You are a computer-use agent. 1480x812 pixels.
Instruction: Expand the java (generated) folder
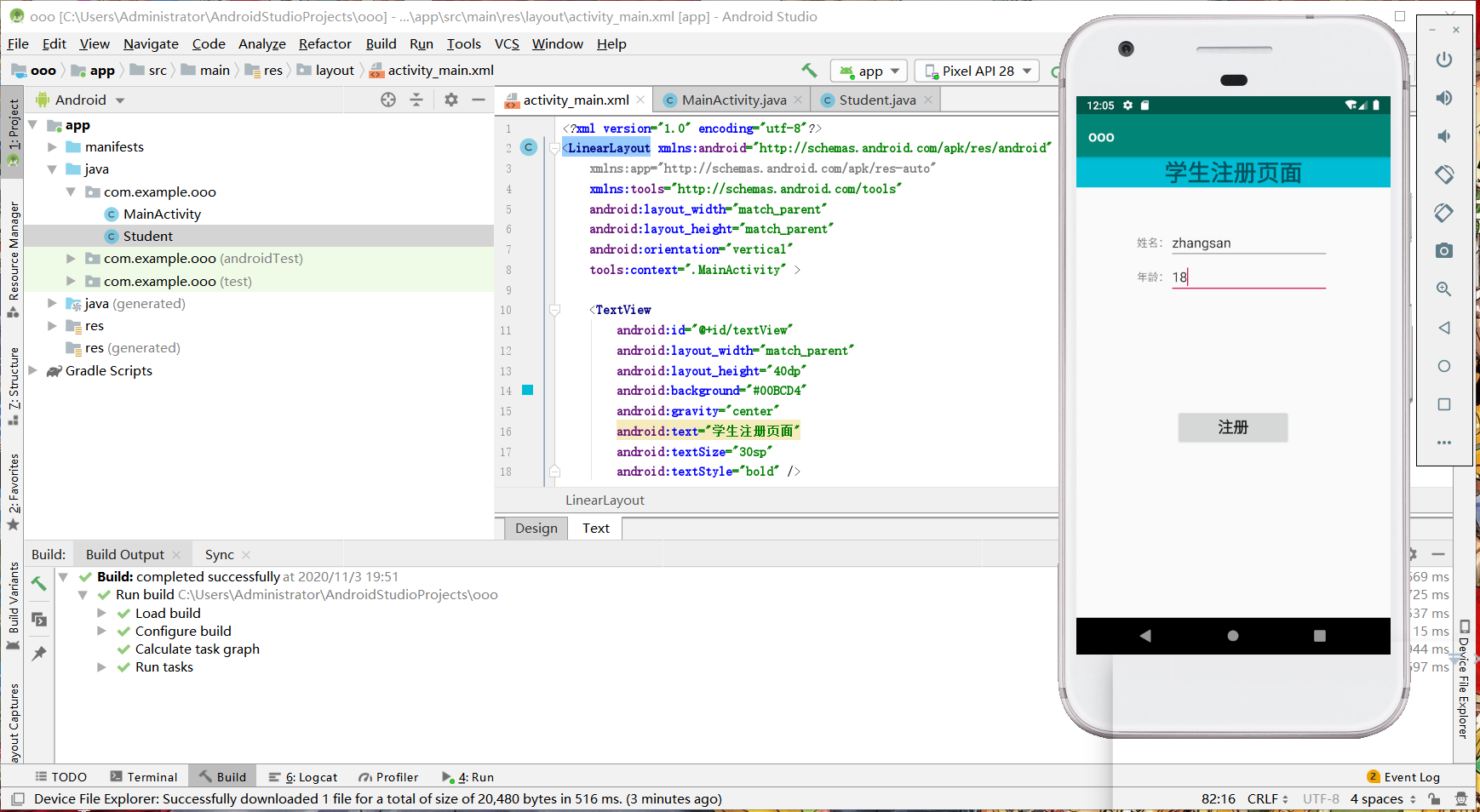pos(52,303)
